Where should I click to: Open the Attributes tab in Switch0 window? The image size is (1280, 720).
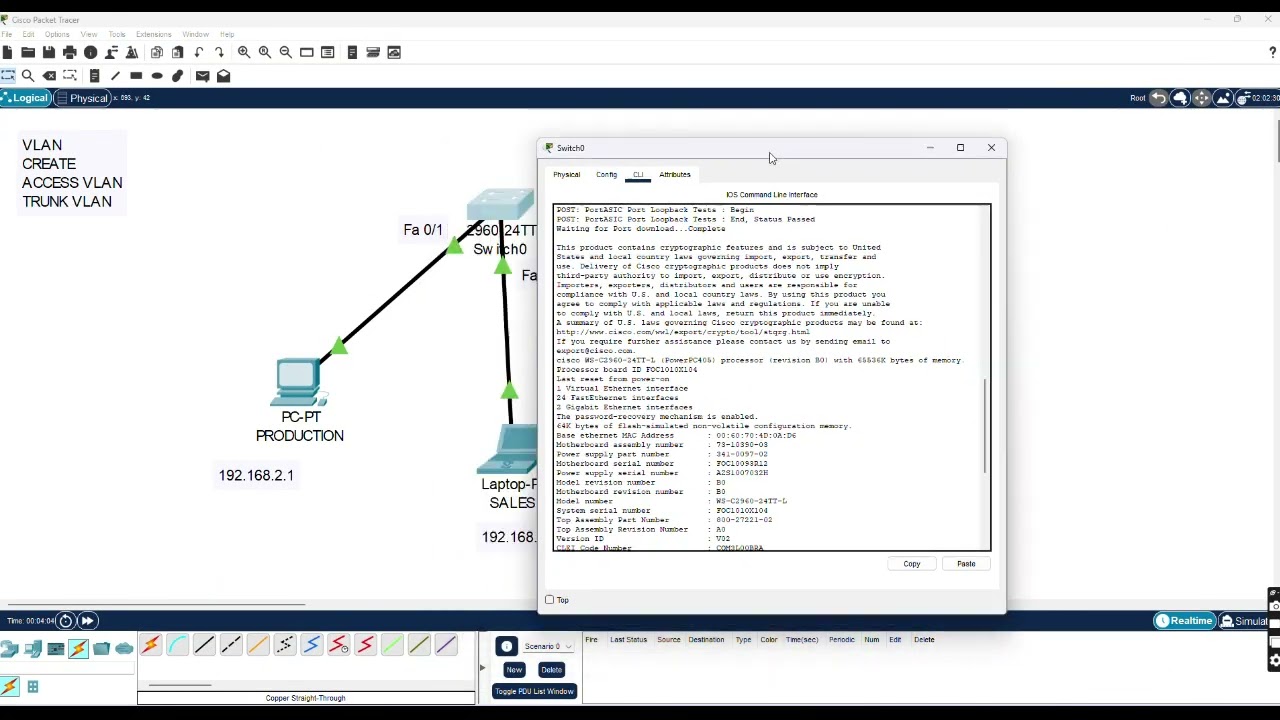675,175
